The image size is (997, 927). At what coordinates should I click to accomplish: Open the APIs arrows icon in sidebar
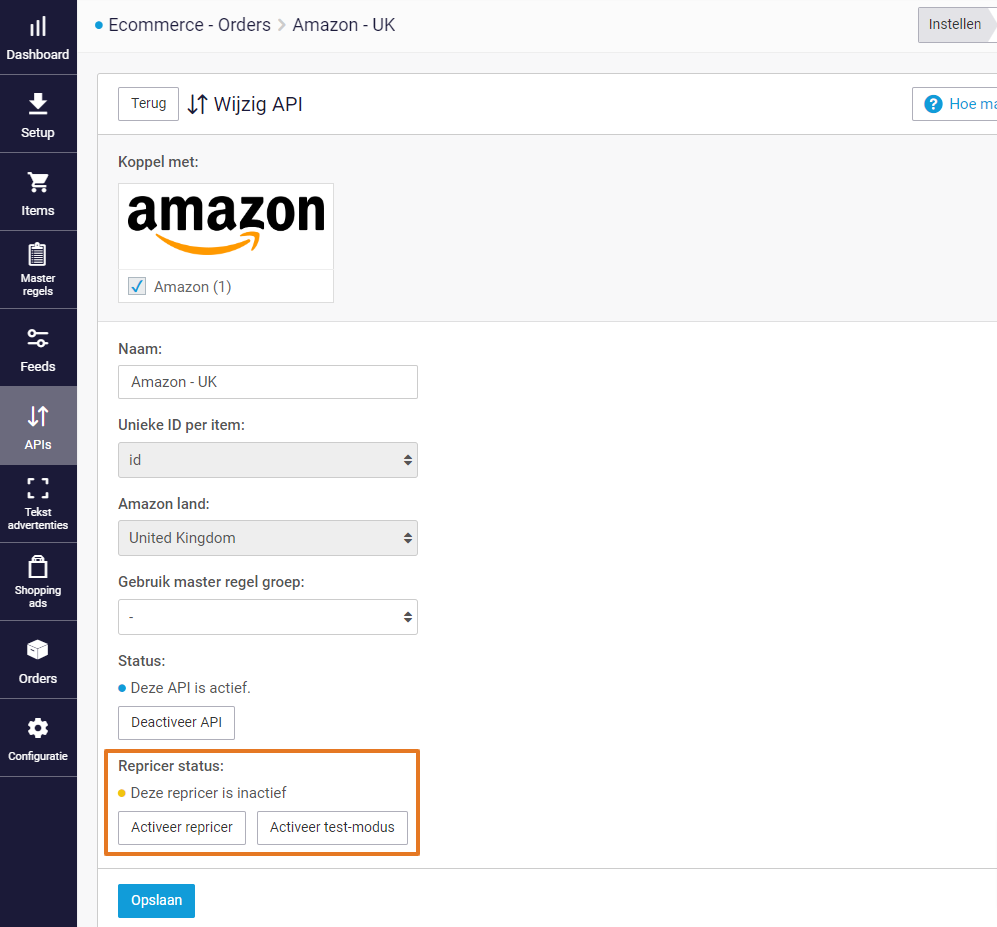coord(38,416)
